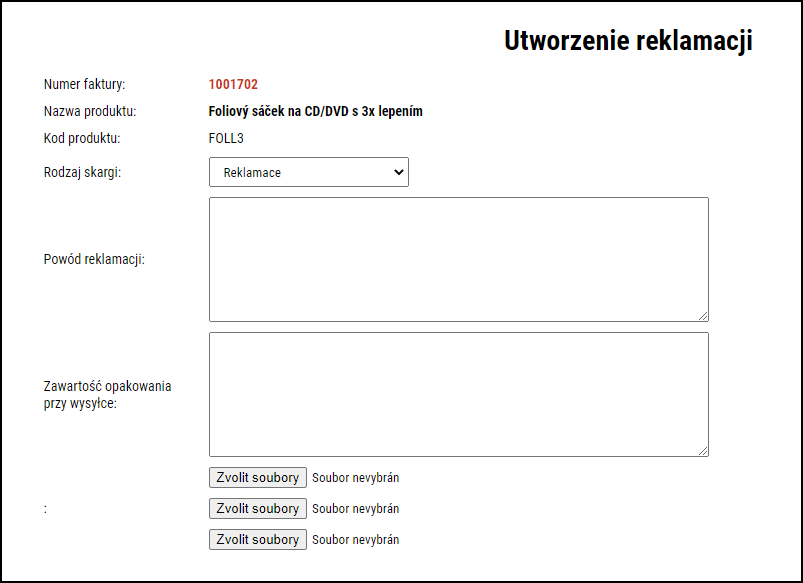The width and height of the screenshot is (803, 583).
Task: Click the Utworzenie reklamacji heading
Action: 628,40
